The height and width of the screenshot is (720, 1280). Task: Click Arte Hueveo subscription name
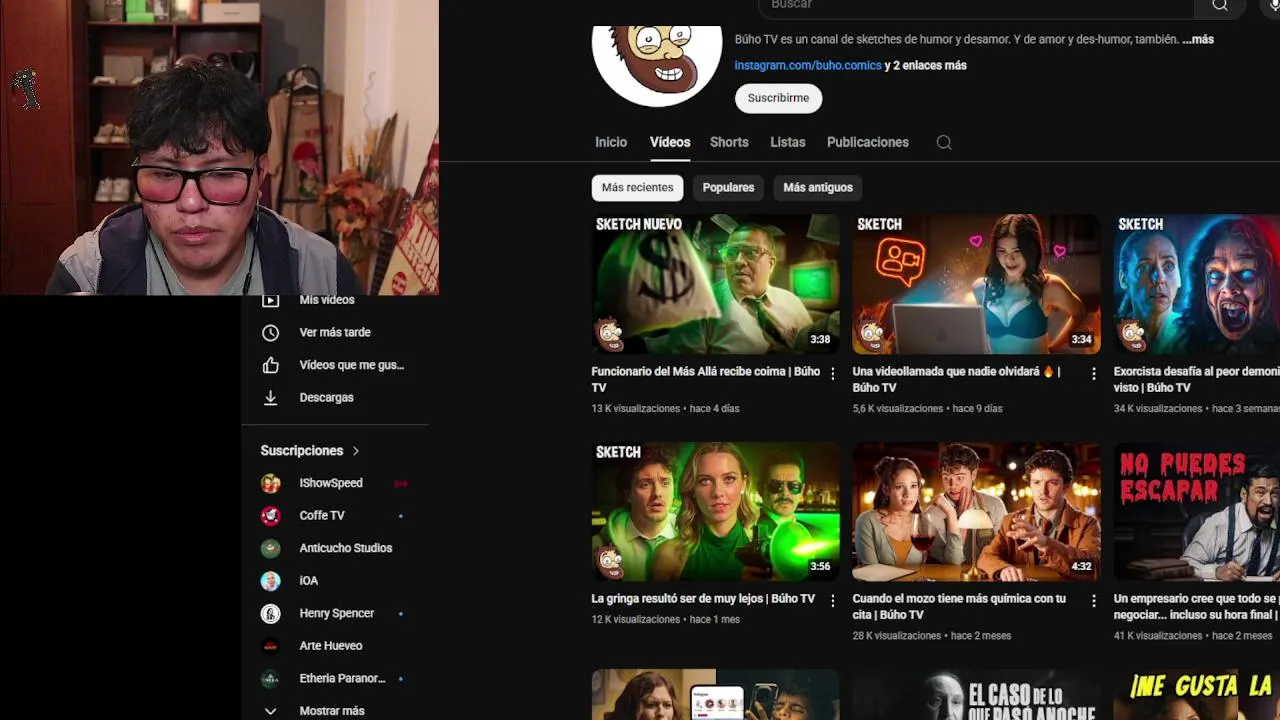point(331,646)
